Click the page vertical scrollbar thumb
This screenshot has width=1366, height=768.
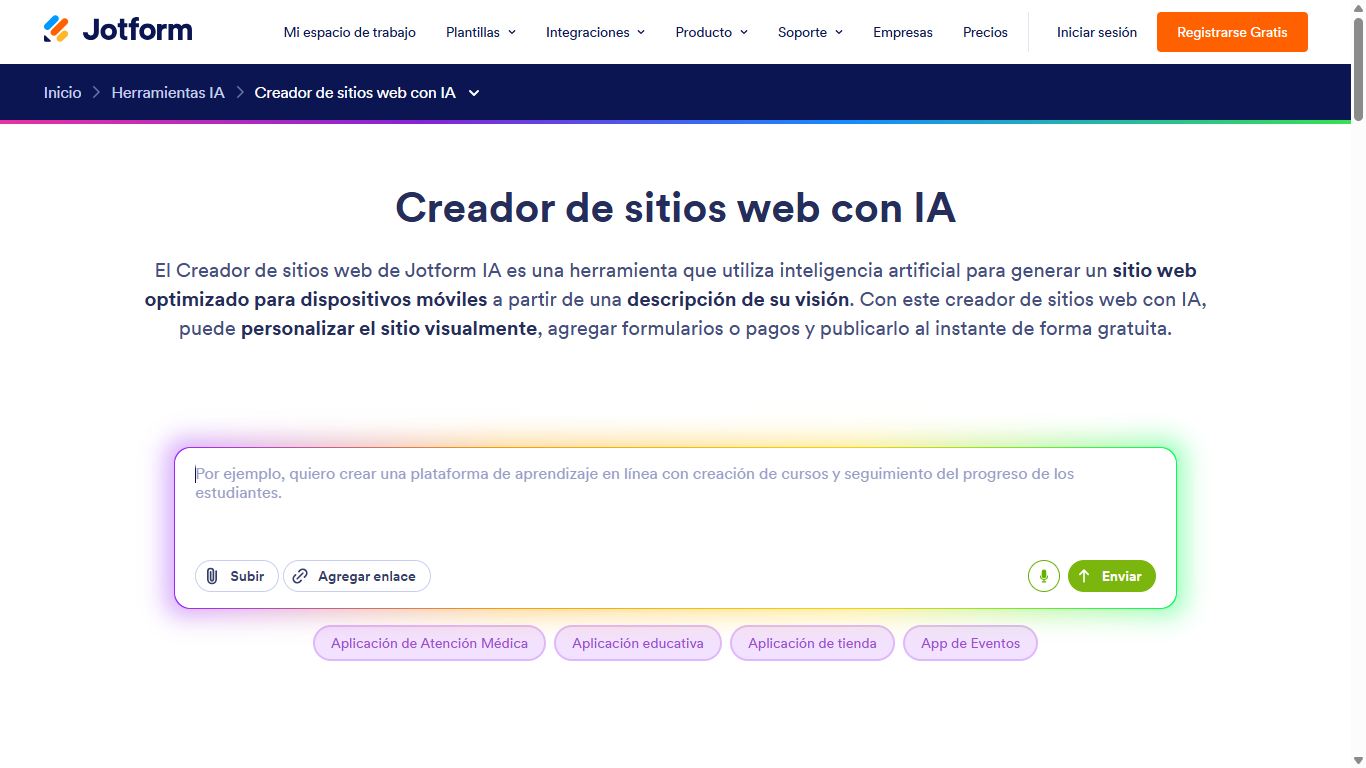coord(1358,68)
